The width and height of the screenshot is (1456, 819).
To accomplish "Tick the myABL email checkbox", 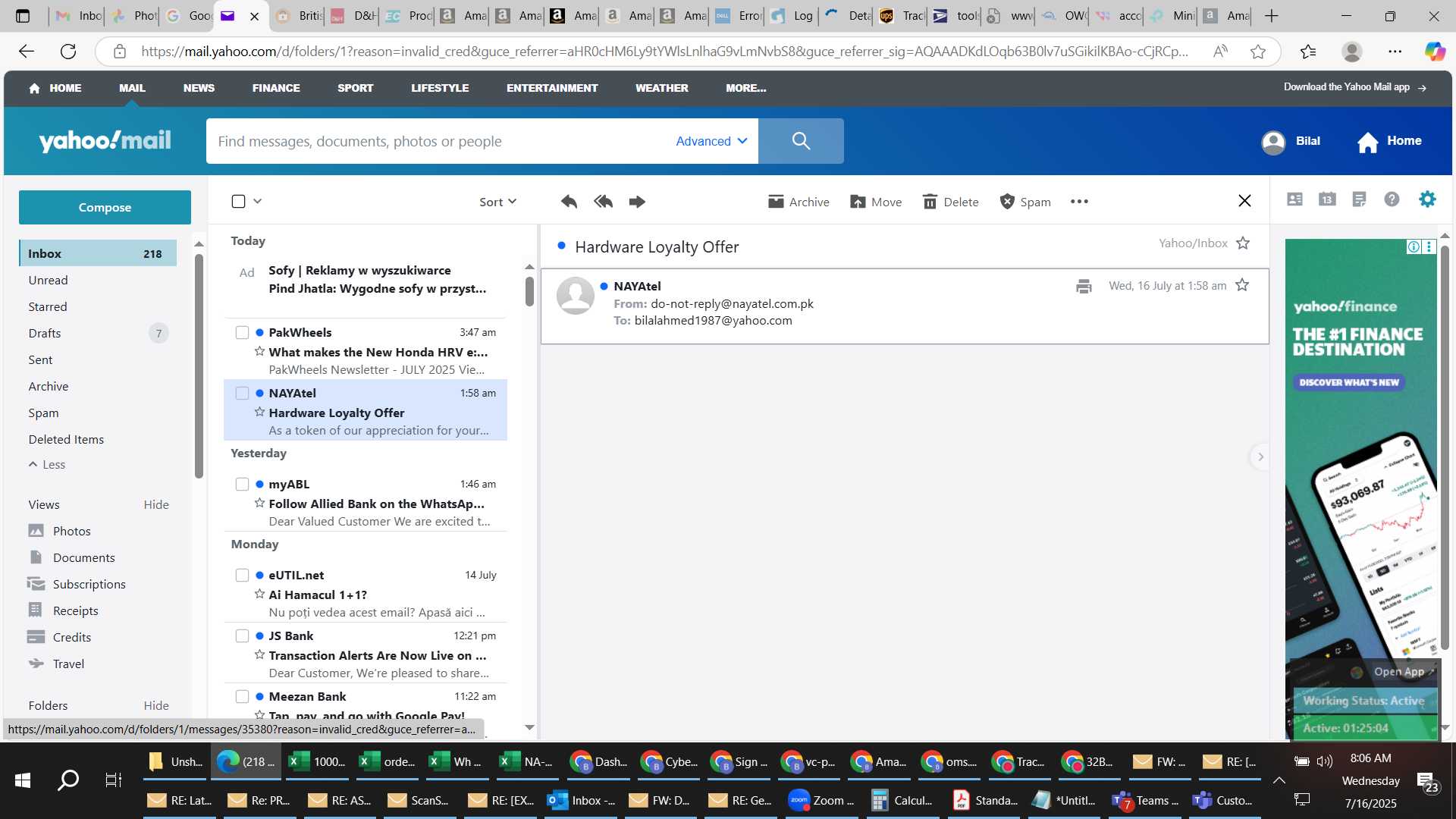I will (242, 484).
